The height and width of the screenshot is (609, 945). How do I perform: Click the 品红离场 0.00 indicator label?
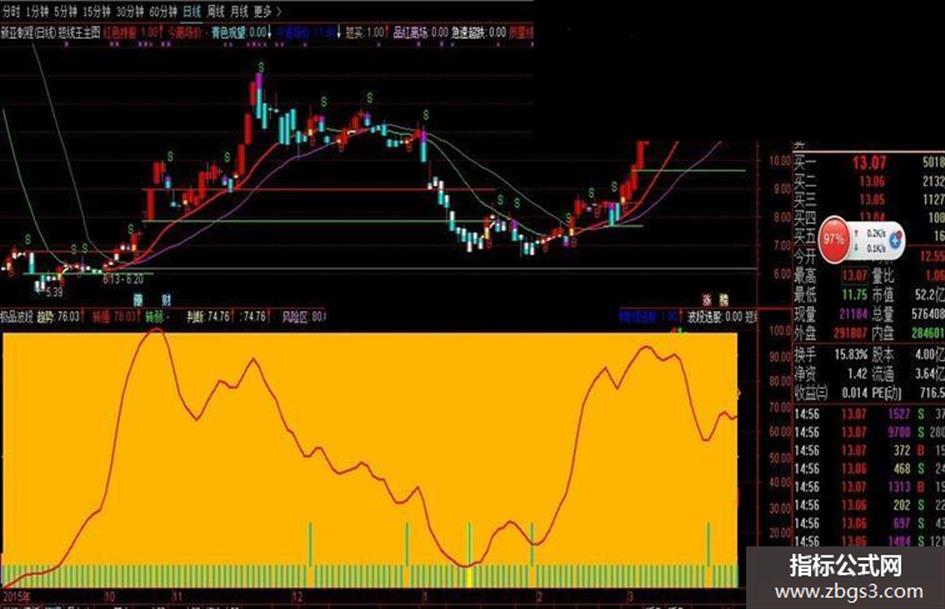pos(420,33)
